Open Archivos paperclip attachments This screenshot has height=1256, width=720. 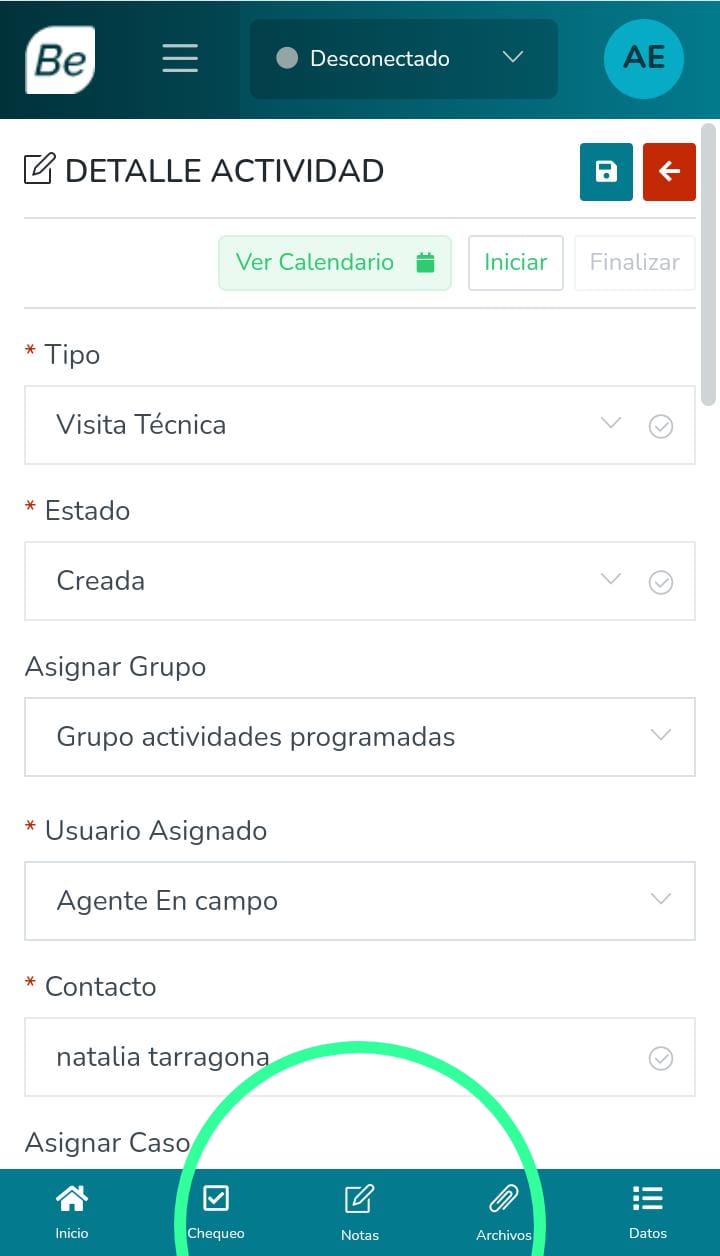(x=504, y=1211)
